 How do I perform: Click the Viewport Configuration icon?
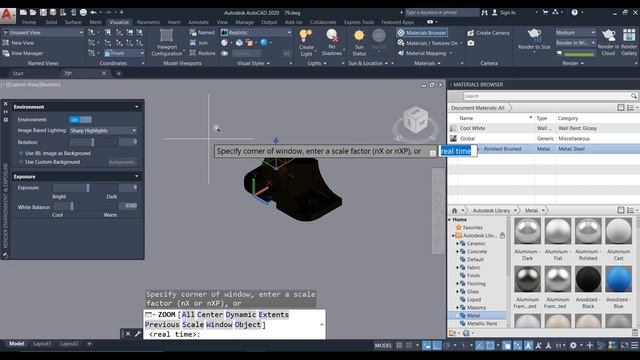166,36
